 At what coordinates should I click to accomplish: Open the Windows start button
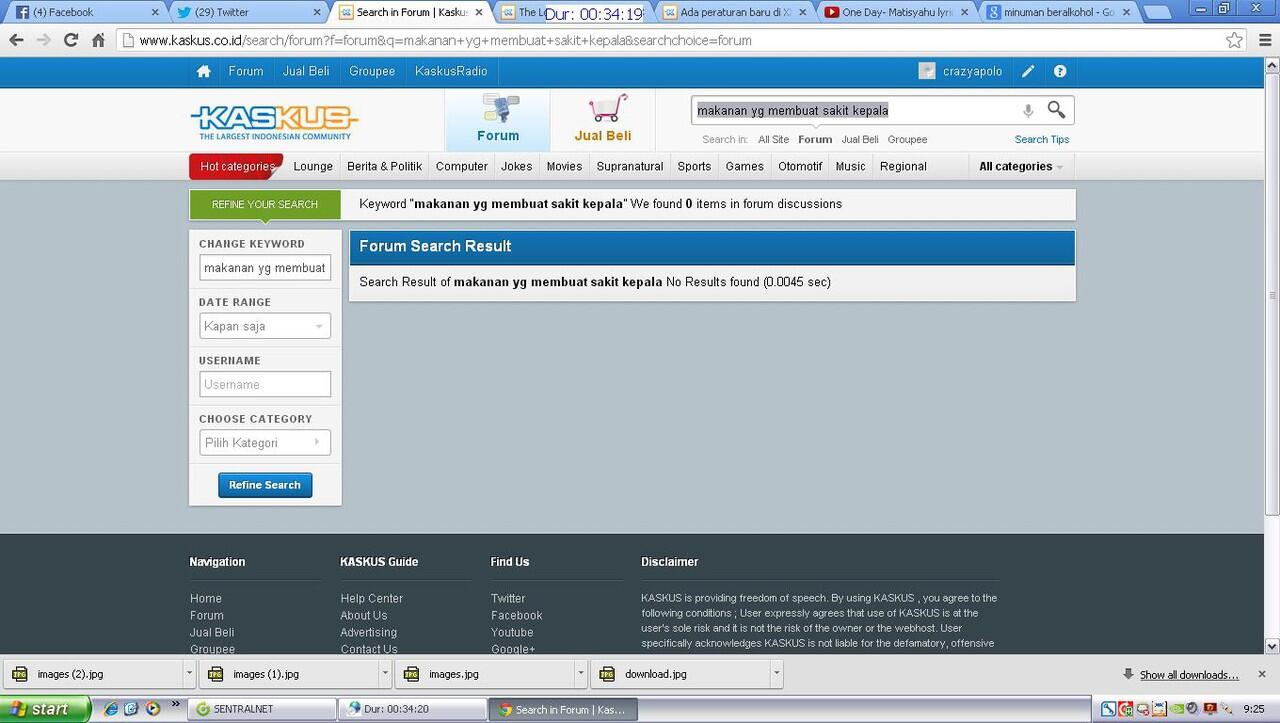tap(46, 709)
